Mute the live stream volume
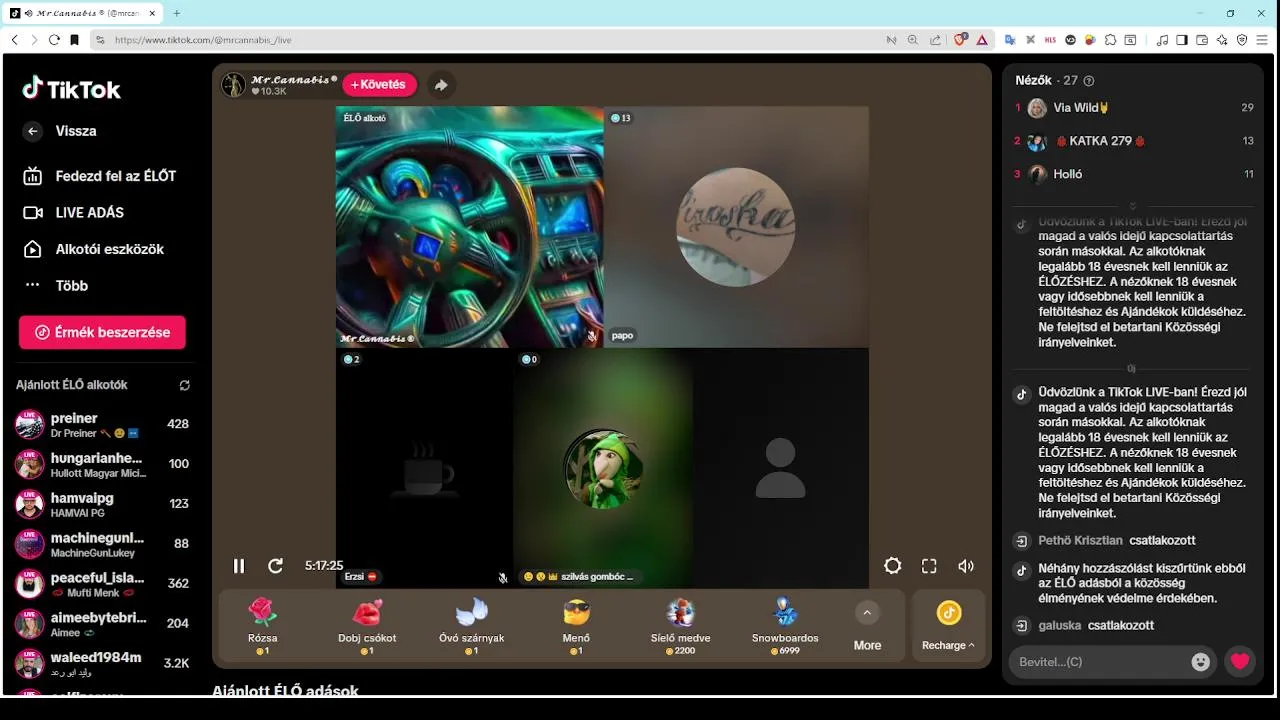Screen dimensions: 1280x720 point(965,566)
